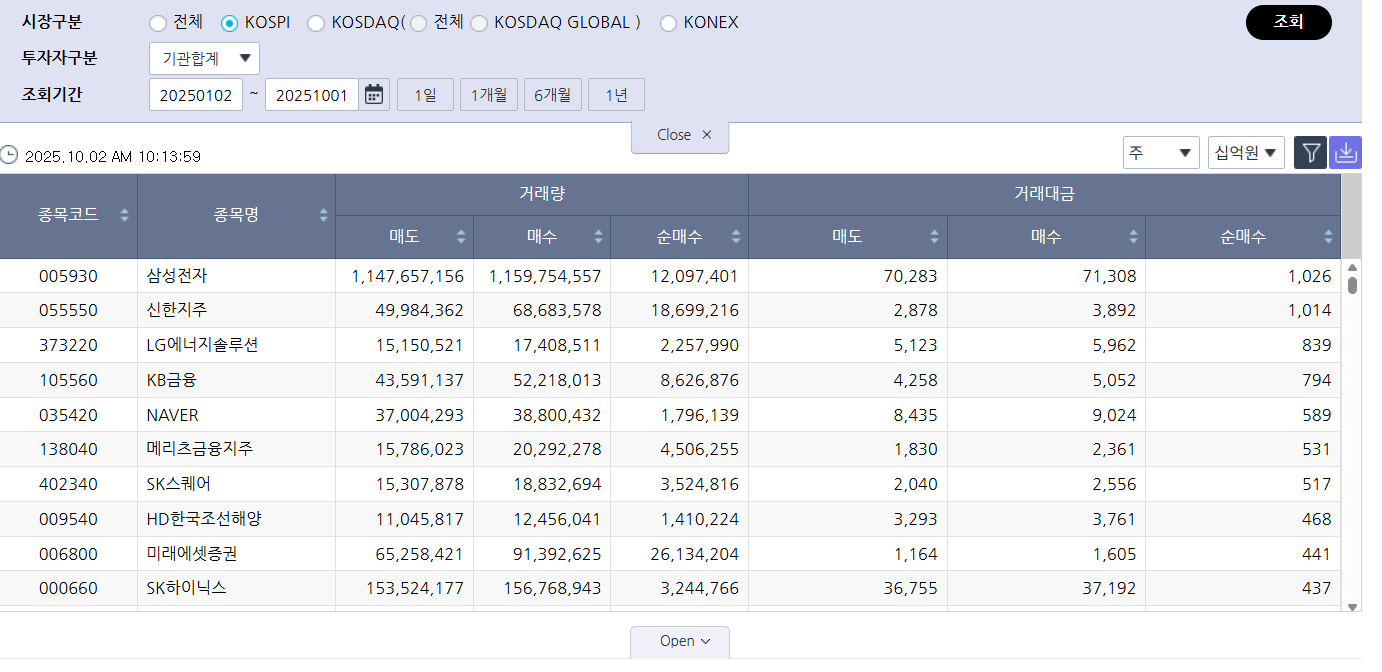
Task: Select the KOSDAQ radio button
Action: pos(316,23)
